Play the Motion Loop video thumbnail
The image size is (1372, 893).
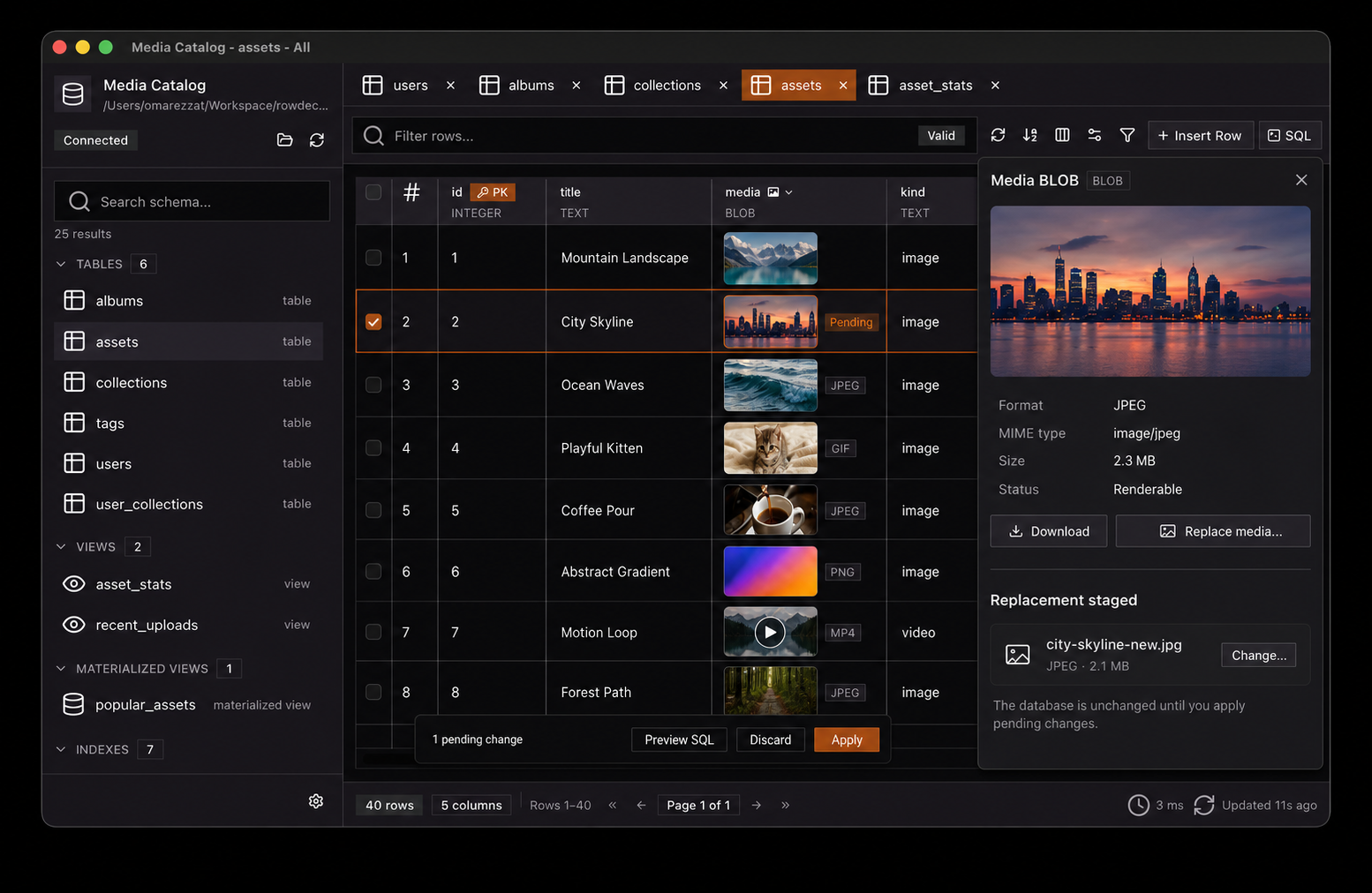pyautogui.click(x=770, y=632)
